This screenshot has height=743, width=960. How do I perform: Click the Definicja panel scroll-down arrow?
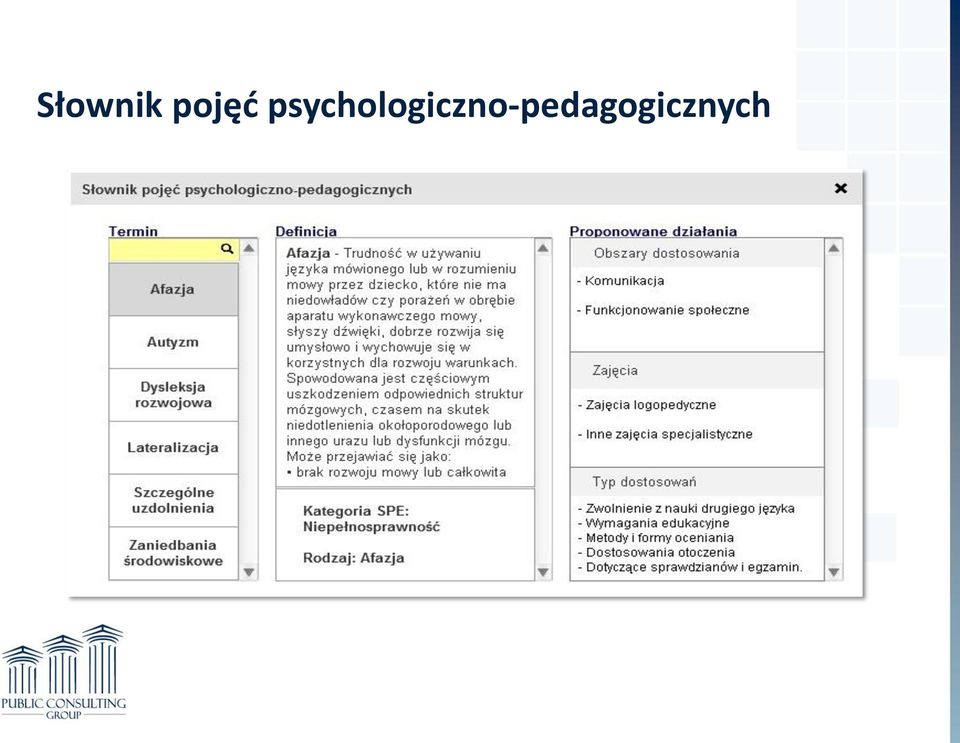point(543,572)
